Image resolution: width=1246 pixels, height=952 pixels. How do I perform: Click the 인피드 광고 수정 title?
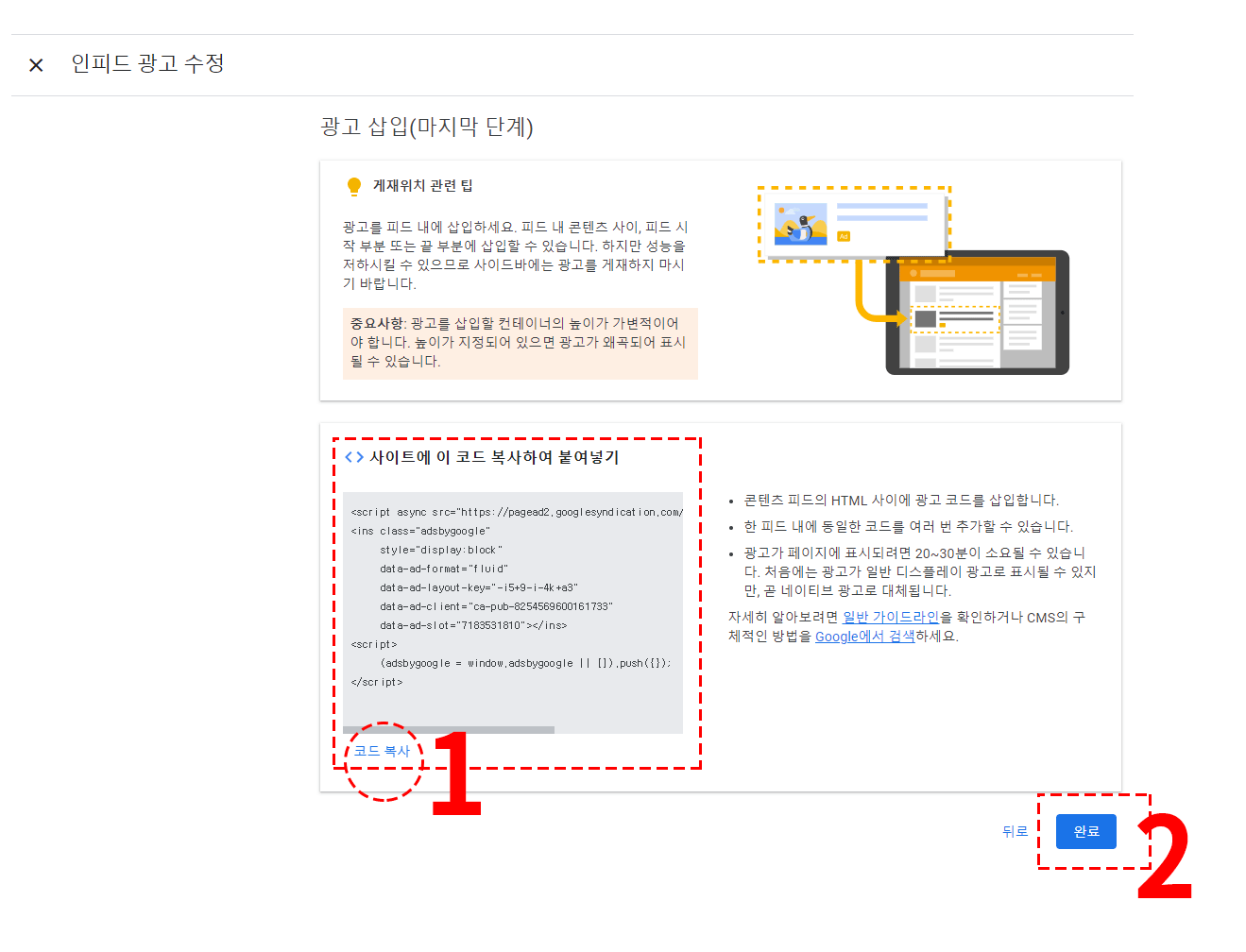click(147, 63)
